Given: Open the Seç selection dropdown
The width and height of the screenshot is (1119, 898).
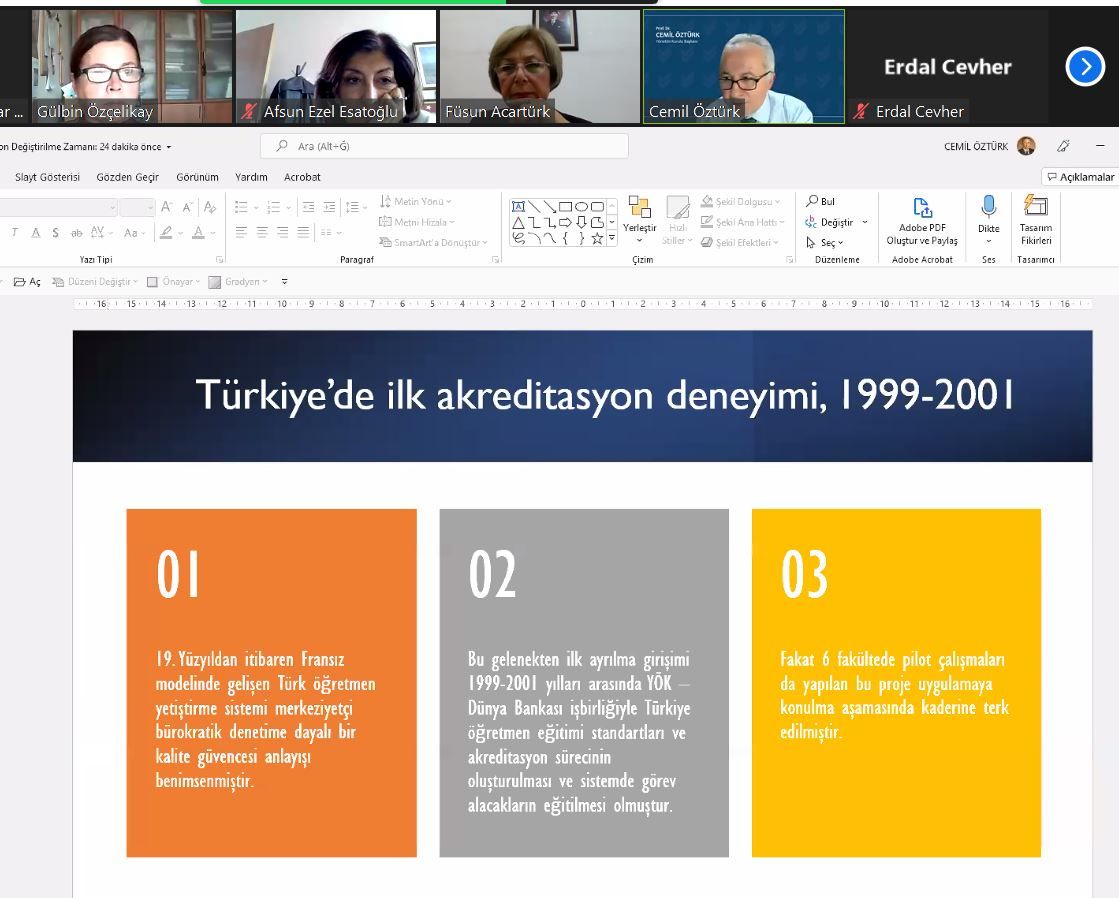Looking at the screenshot, I should coord(826,242).
